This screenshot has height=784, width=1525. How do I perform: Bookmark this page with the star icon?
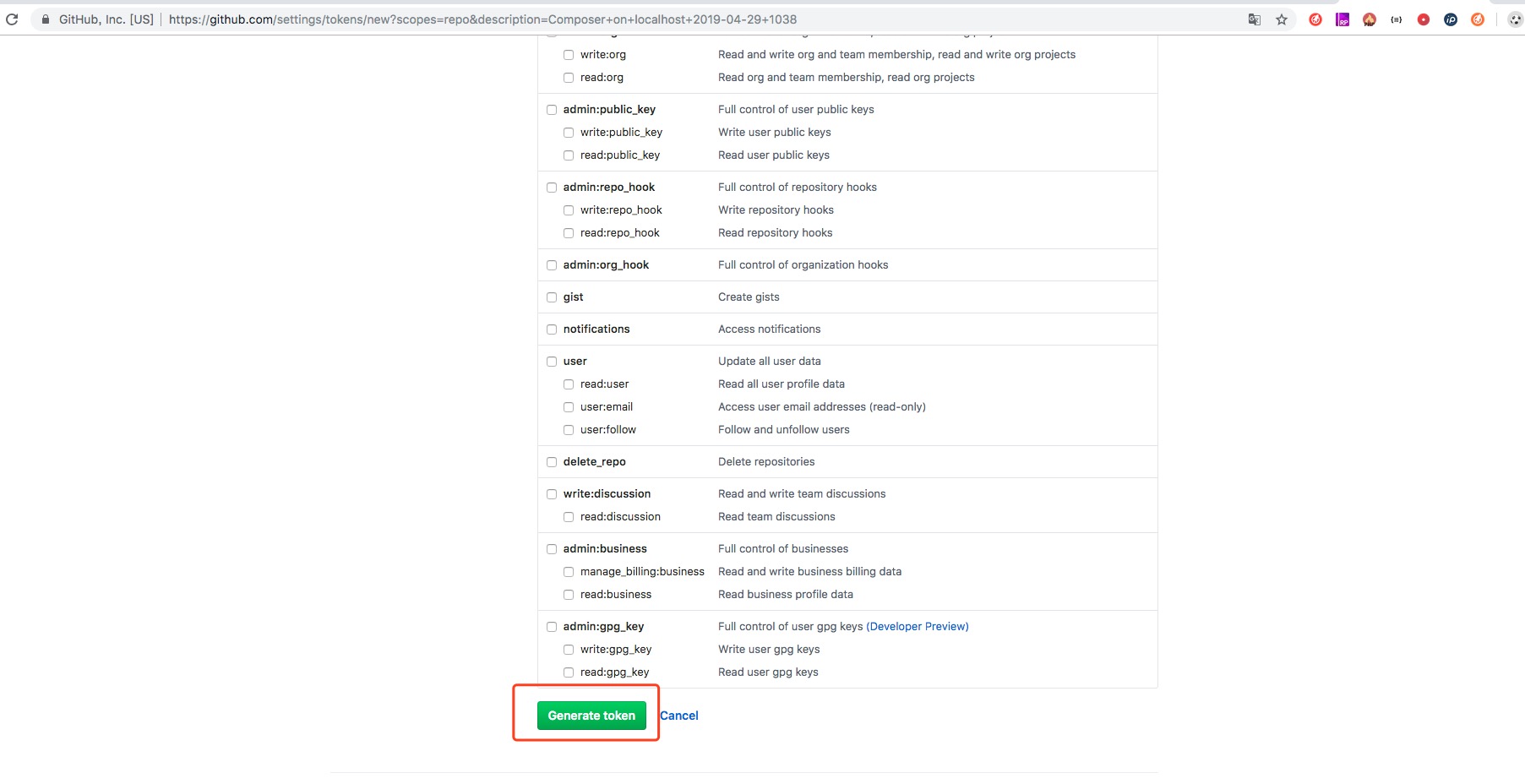[1282, 19]
